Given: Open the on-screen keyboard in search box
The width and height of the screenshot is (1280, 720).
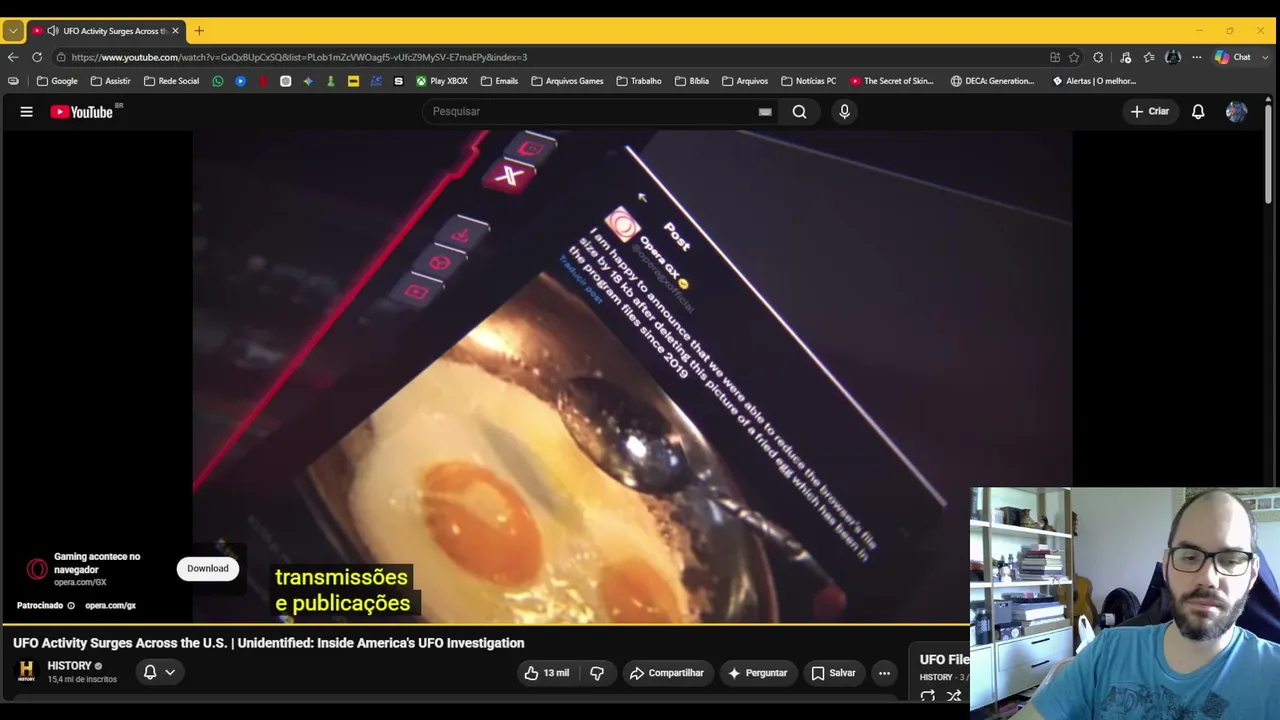Looking at the screenshot, I should pyautogui.click(x=765, y=112).
